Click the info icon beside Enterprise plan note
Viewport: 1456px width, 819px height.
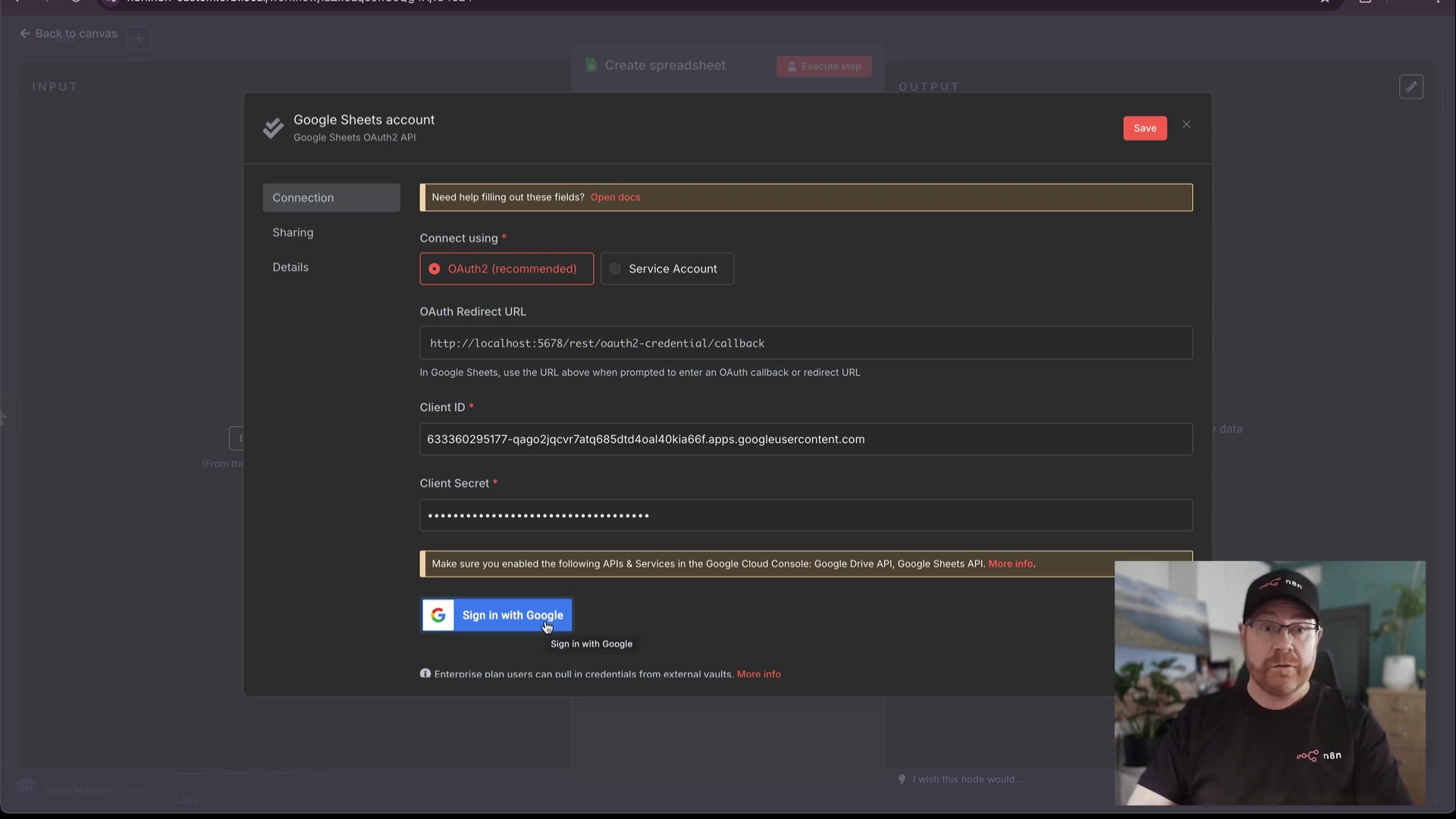(x=425, y=673)
